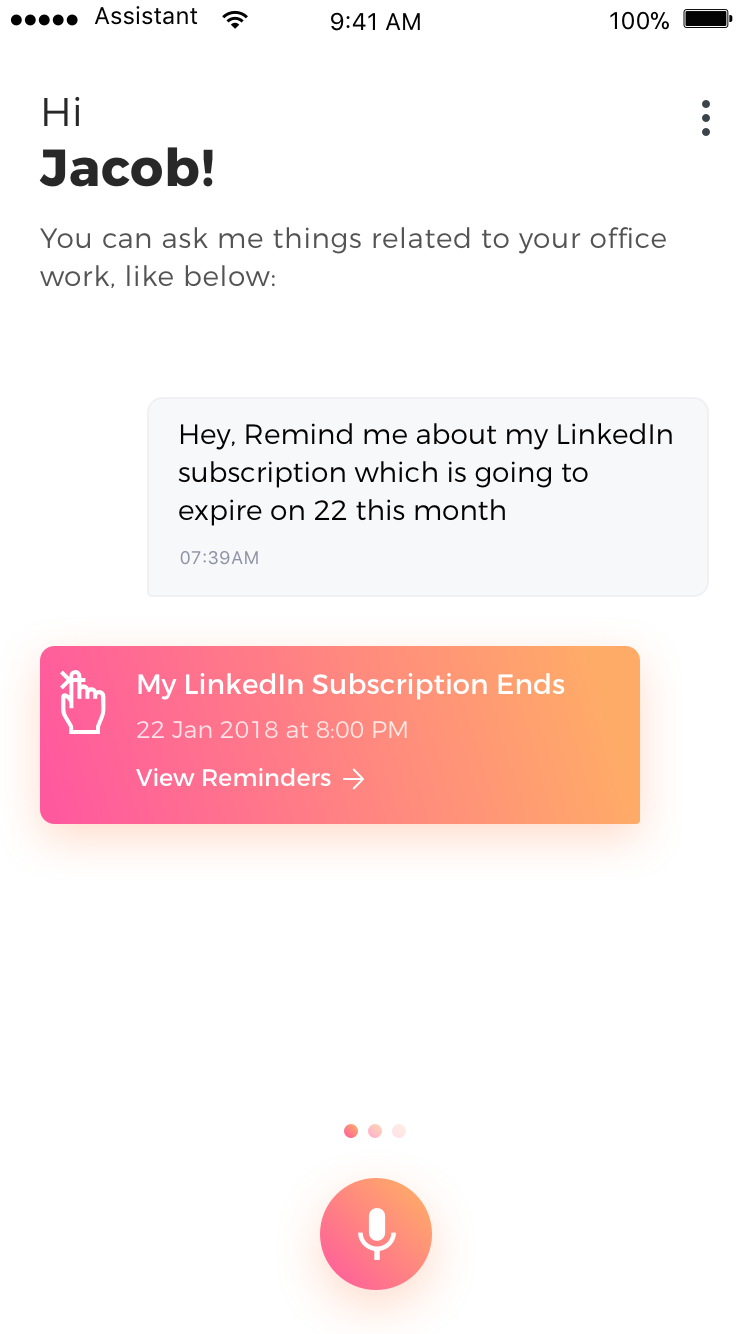Switch to the second page indicator dot
This screenshot has width=750, height=1334.
tap(375, 1131)
